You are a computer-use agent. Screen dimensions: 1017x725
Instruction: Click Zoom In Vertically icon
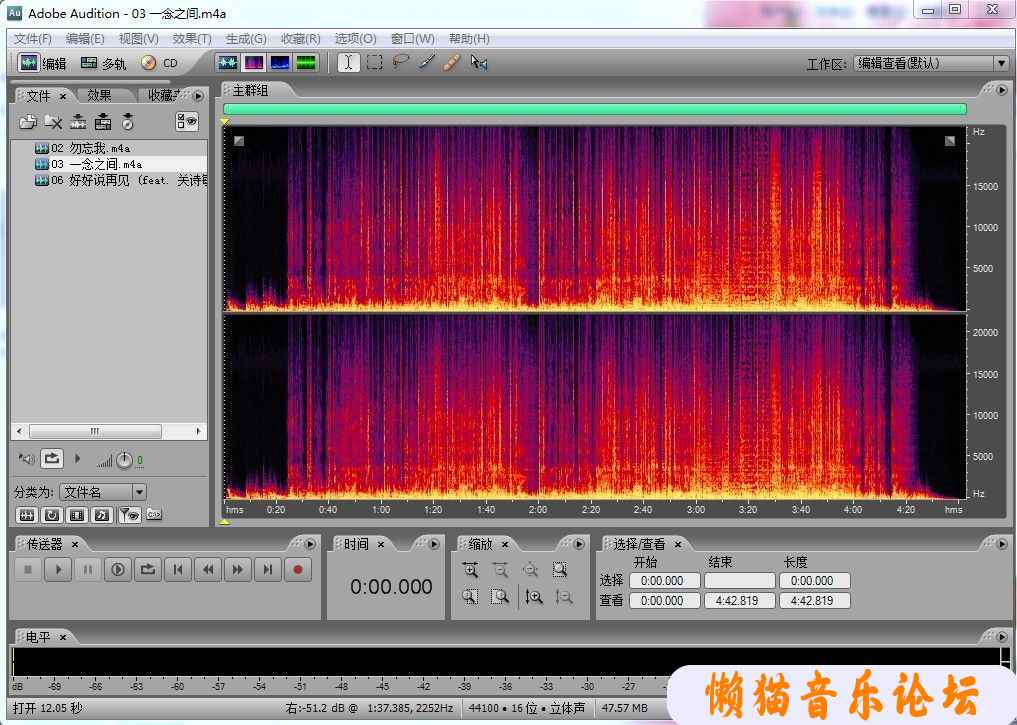coord(534,597)
